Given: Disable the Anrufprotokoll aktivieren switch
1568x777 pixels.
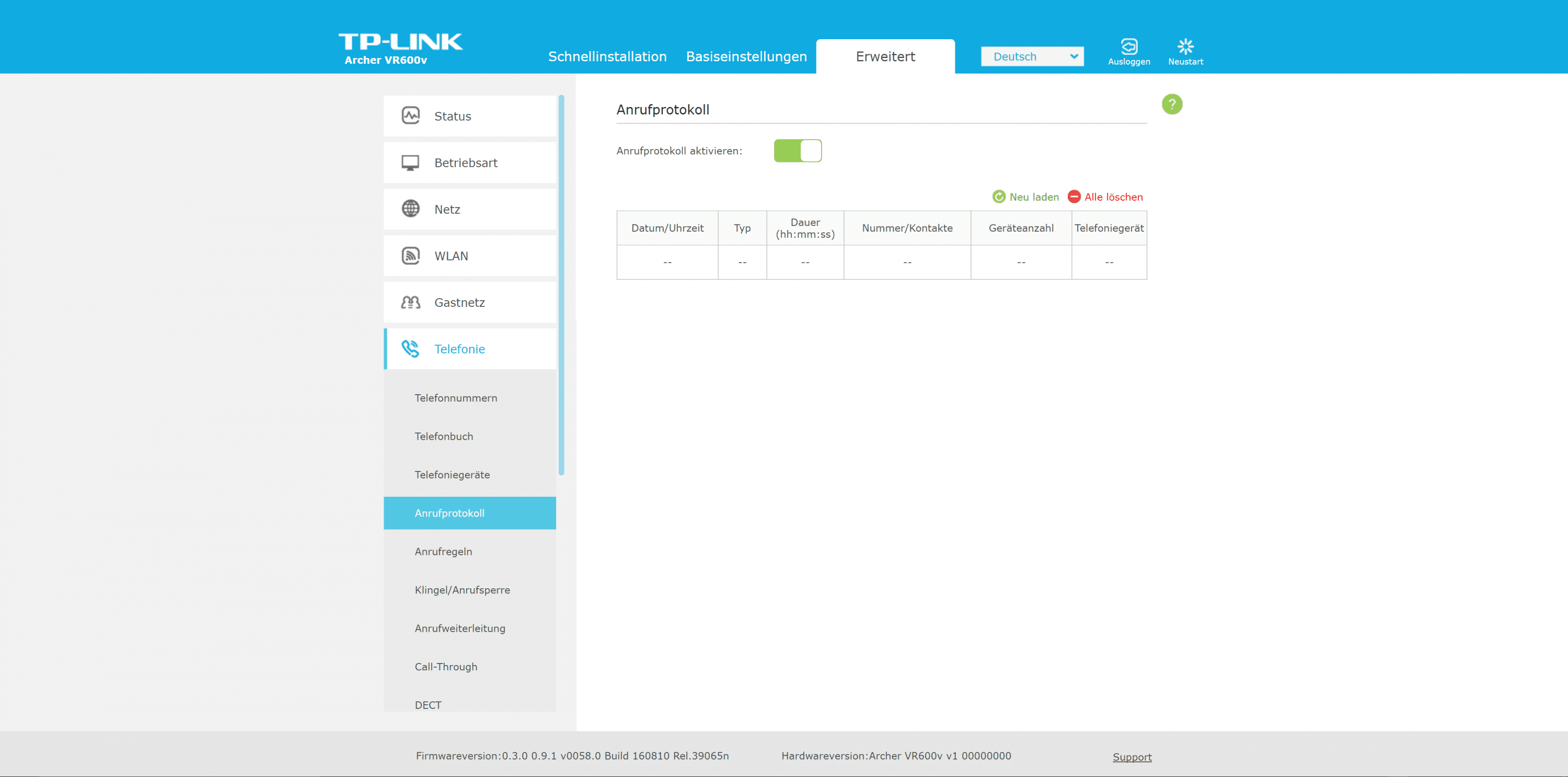Looking at the screenshot, I should [x=797, y=151].
